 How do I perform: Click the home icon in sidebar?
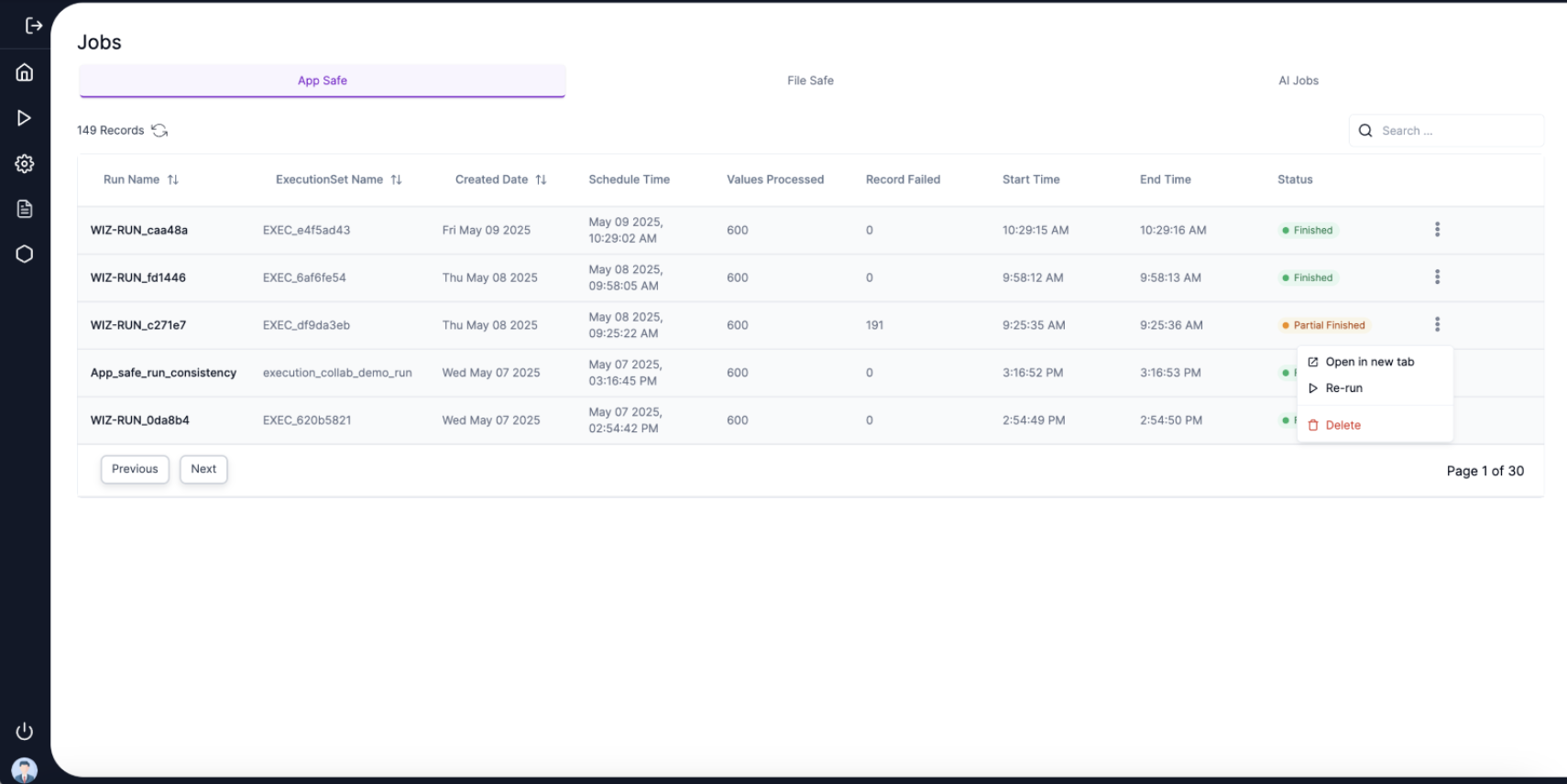(x=25, y=72)
